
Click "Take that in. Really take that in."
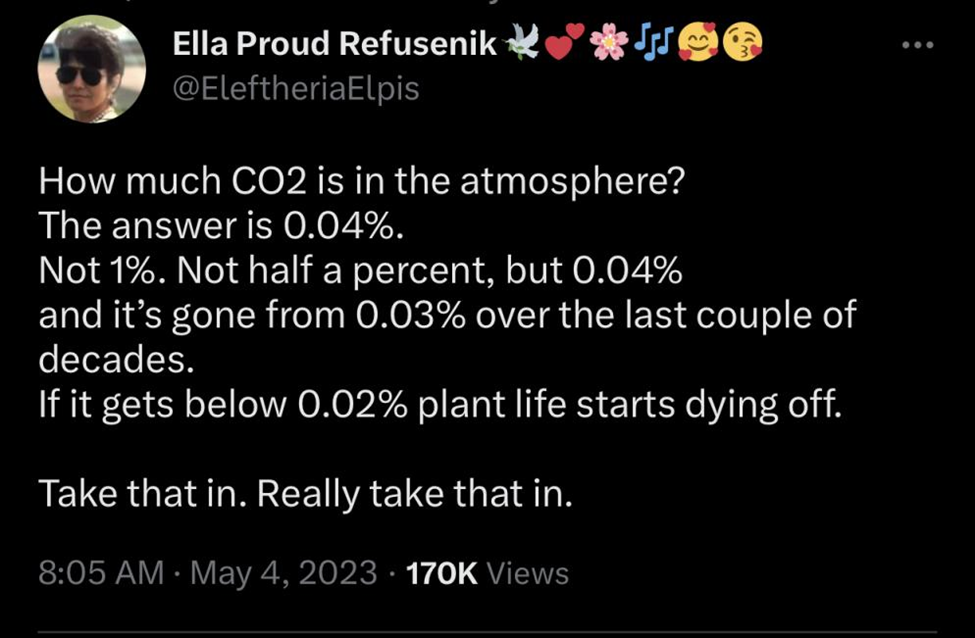[x=306, y=493]
